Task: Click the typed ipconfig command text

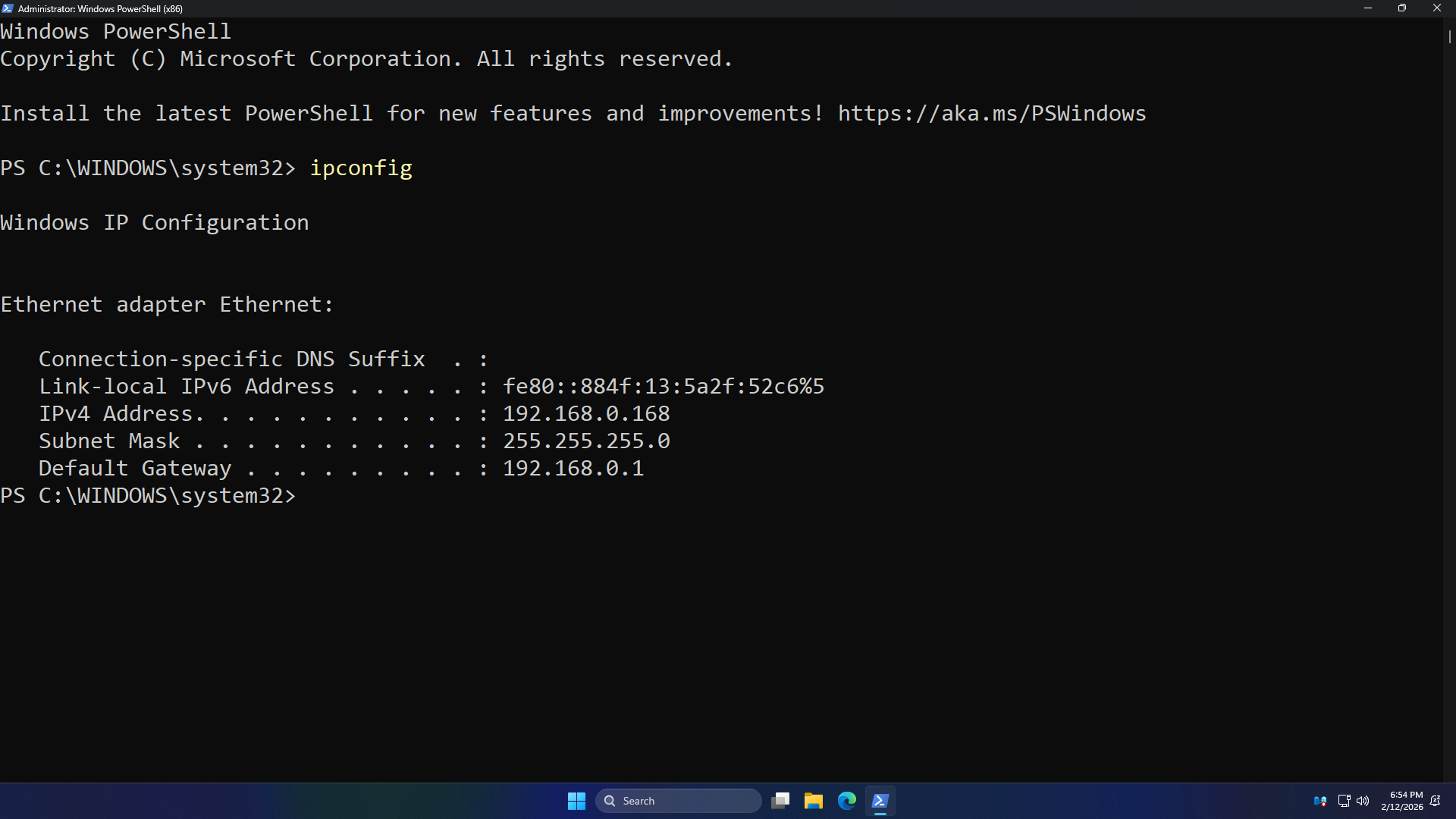Action: (x=361, y=168)
